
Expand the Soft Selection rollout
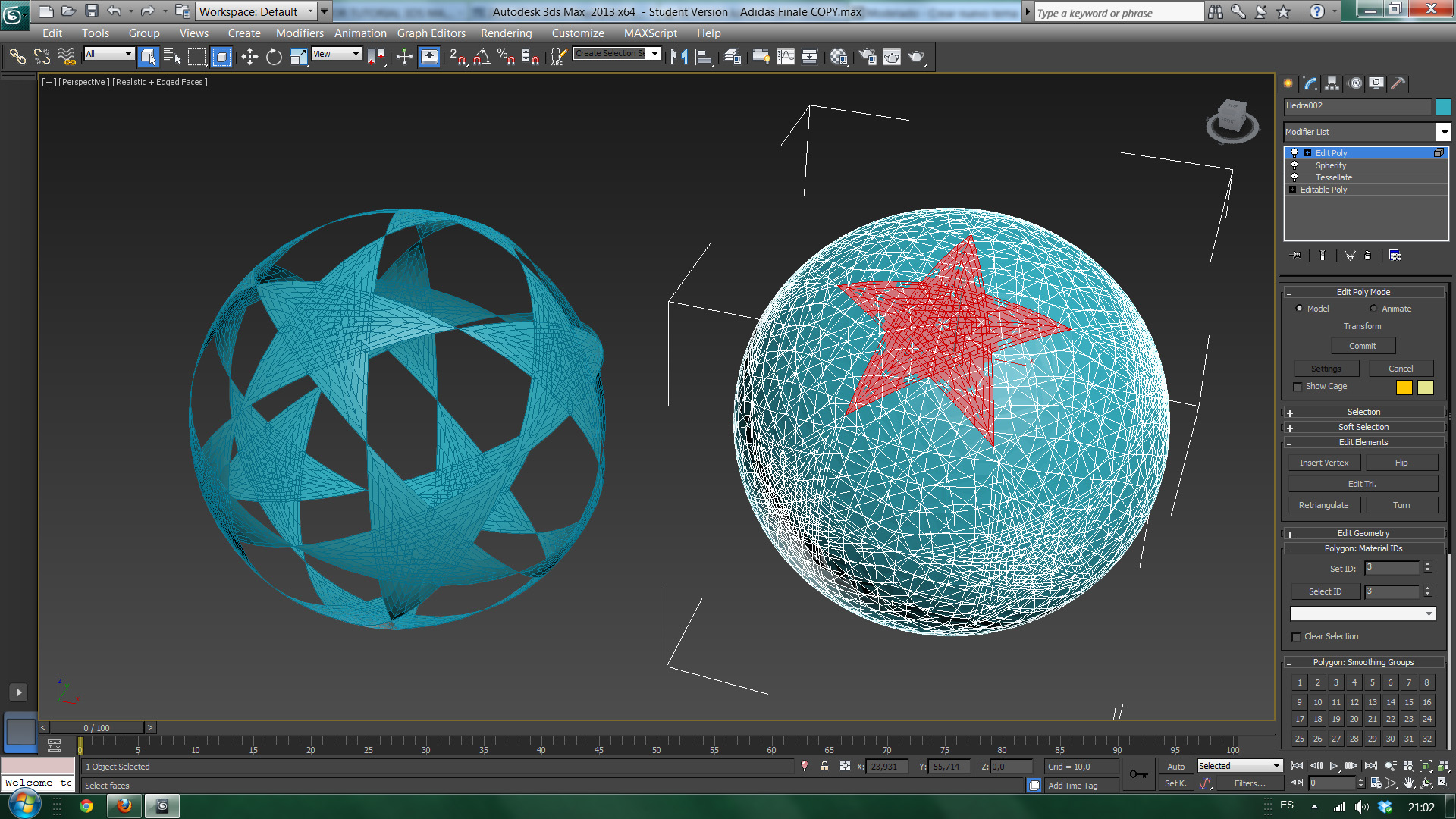1363,427
